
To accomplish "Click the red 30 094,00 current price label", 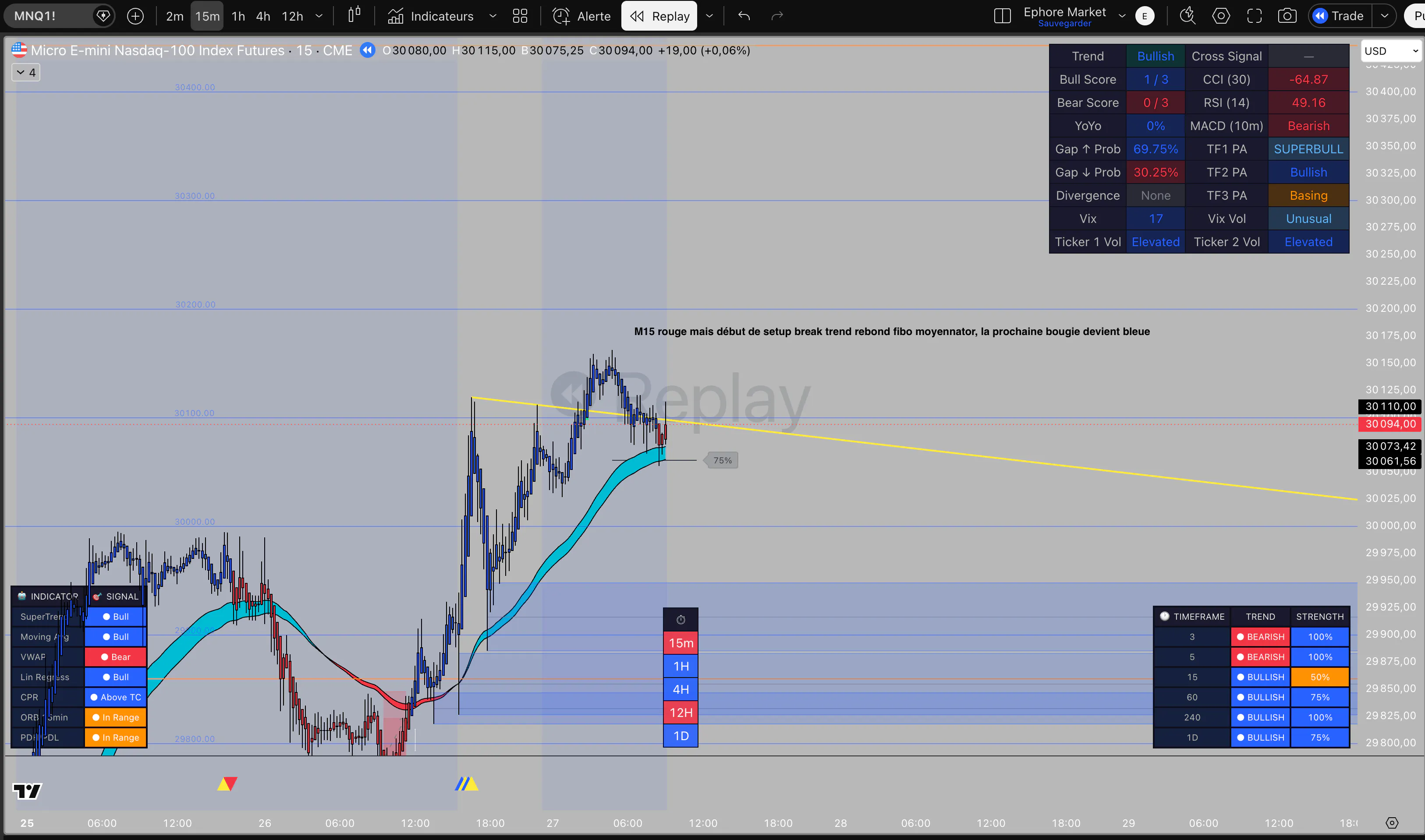I will (1390, 424).
